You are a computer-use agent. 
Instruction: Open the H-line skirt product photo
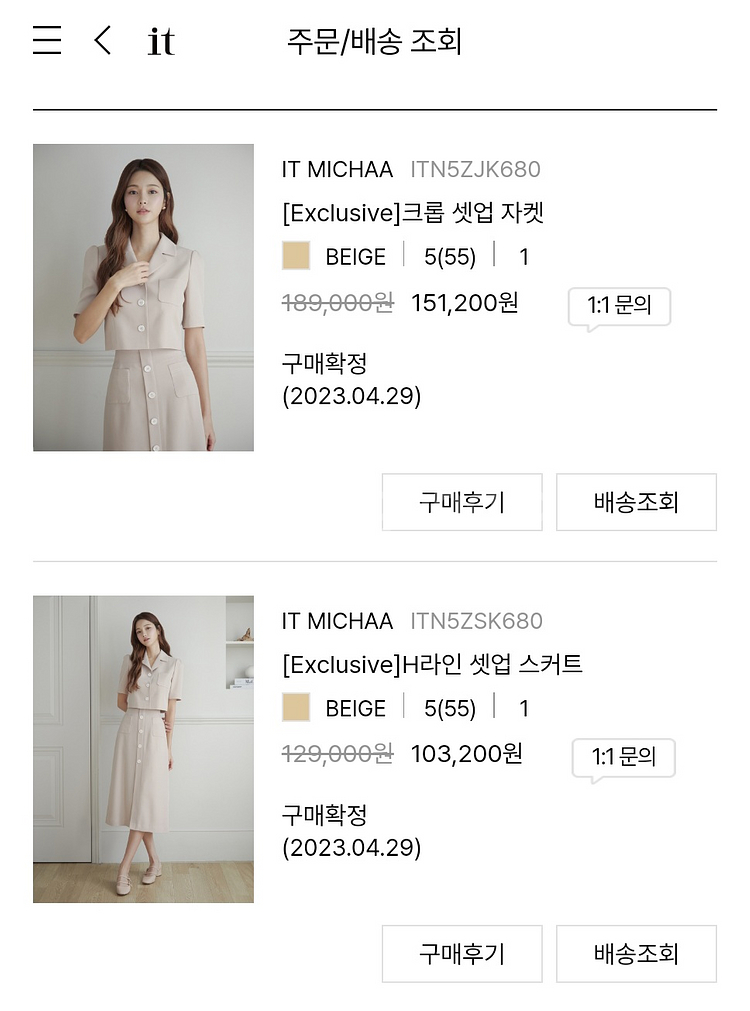pyautogui.click(x=143, y=750)
